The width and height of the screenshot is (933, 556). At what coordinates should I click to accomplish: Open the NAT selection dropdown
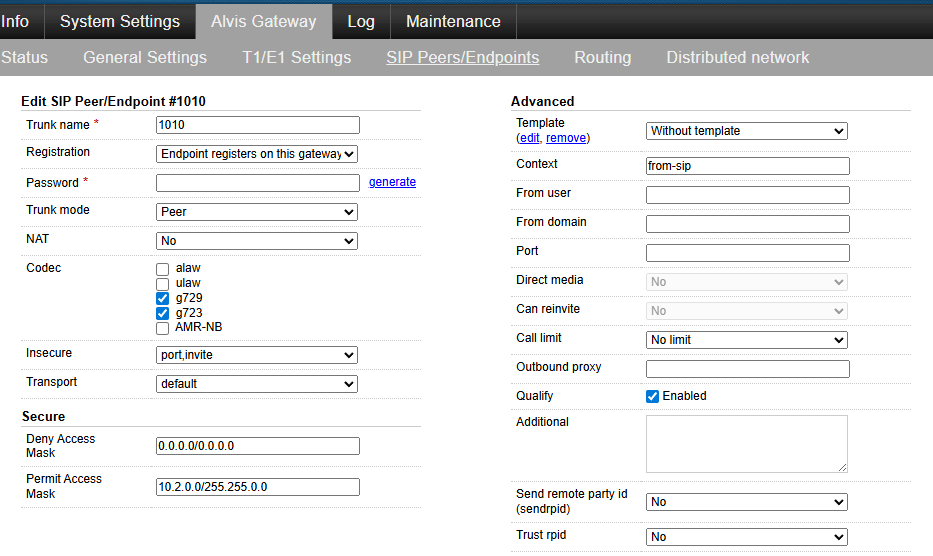tap(257, 241)
